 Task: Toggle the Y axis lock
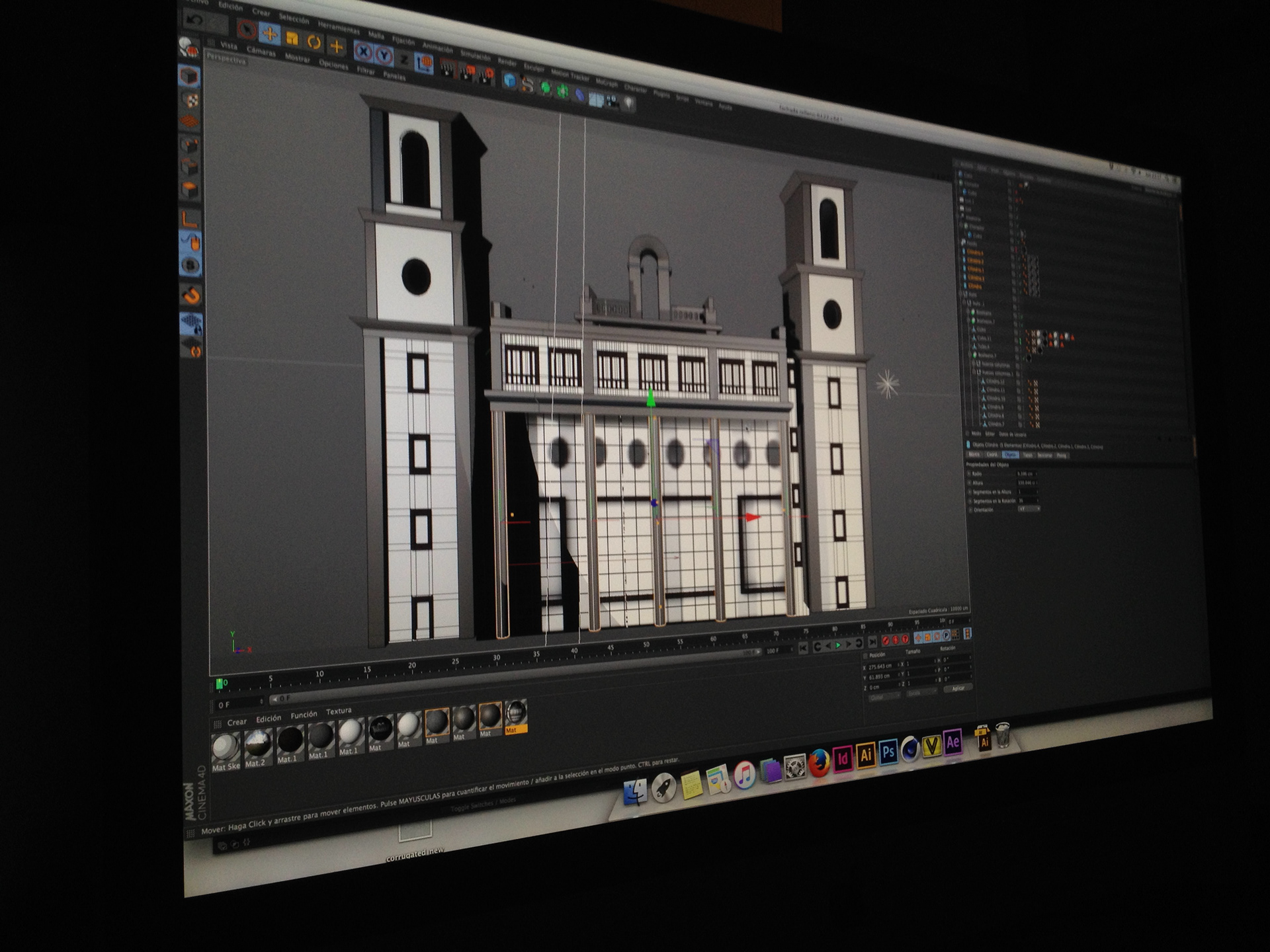click(x=384, y=56)
